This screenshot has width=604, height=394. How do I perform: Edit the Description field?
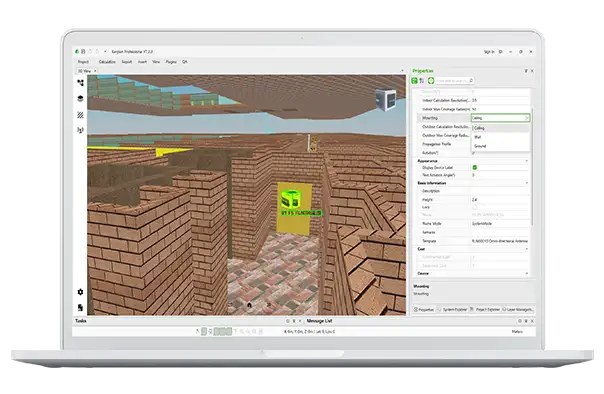pos(500,191)
